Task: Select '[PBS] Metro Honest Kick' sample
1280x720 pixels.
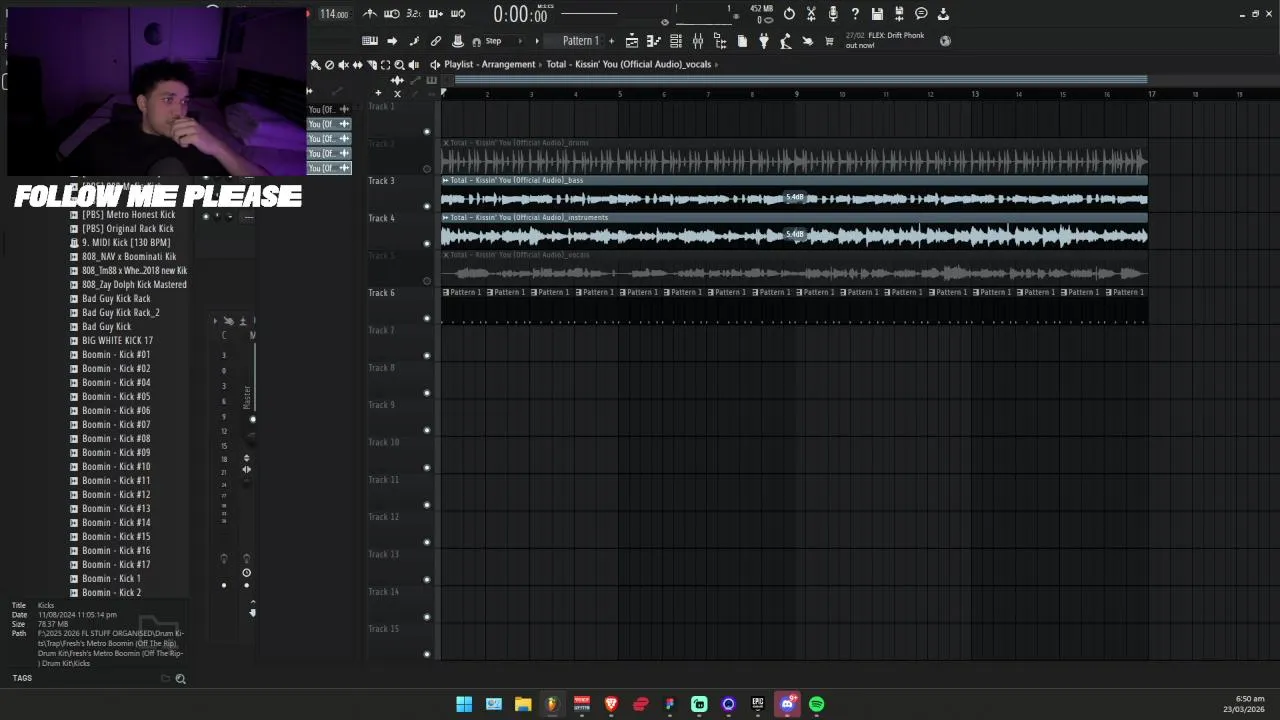Action: (128, 215)
